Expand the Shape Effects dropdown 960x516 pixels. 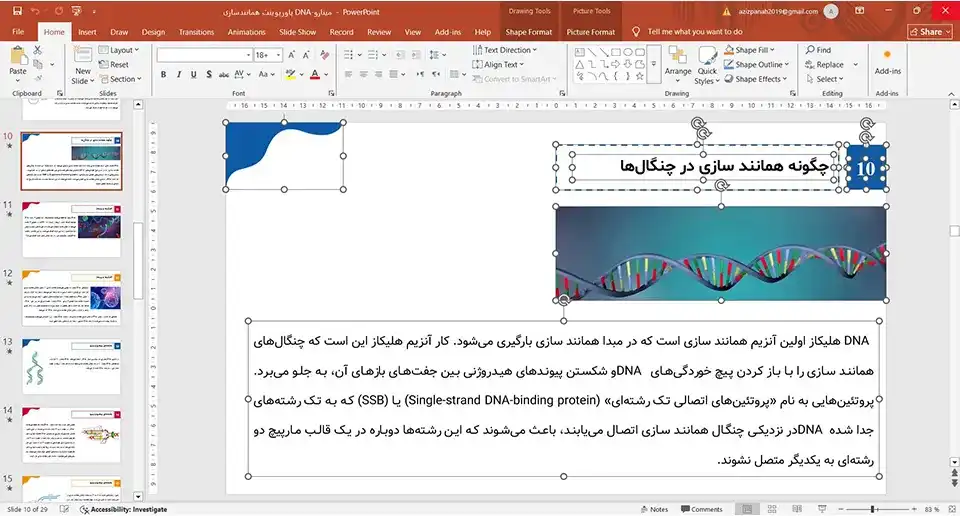[755, 79]
